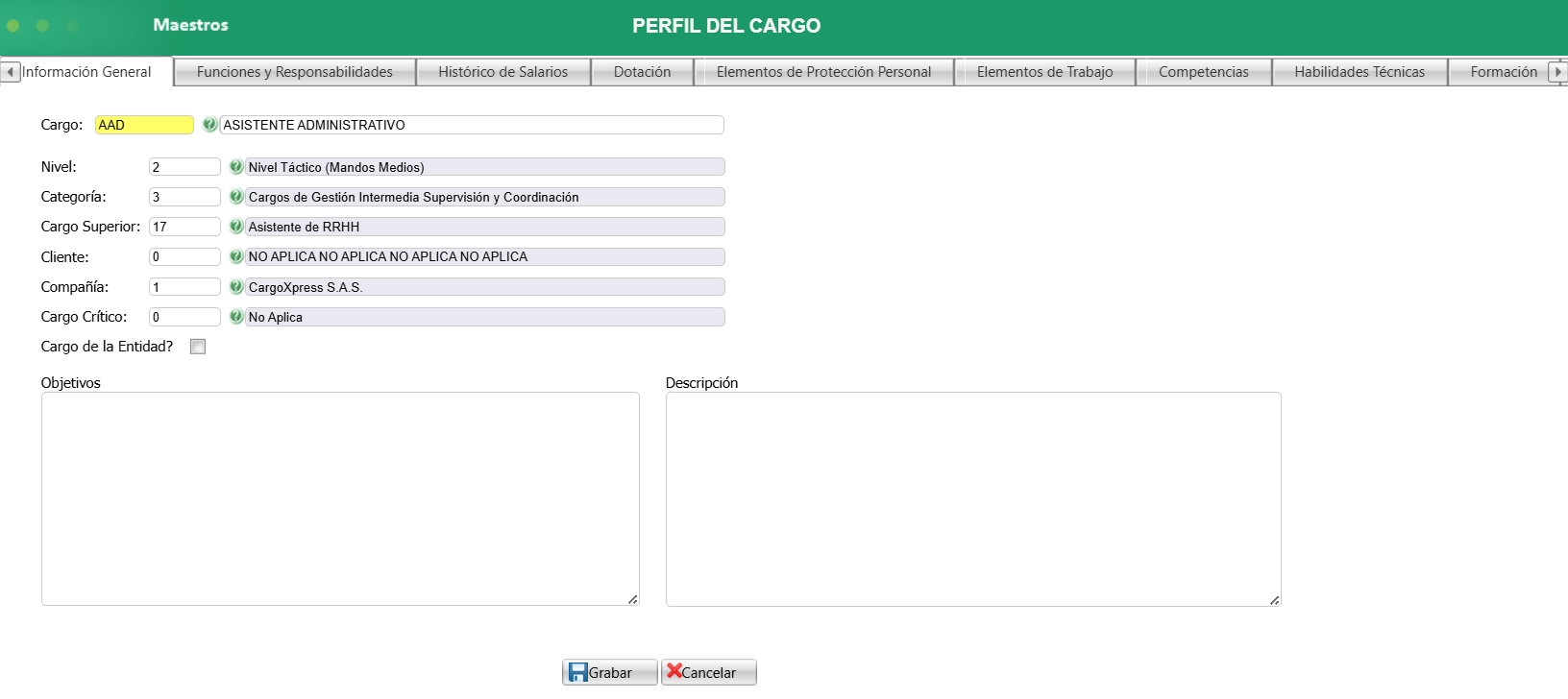
Task: Open the Información General tab
Action: point(86,72)
